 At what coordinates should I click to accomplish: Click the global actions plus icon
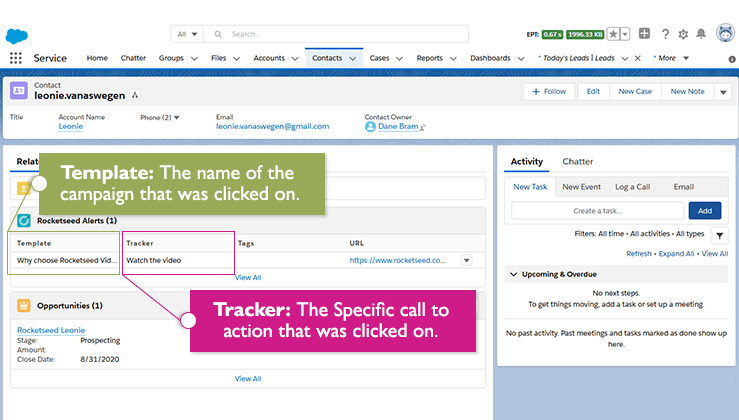pyautogui.click(x=645, y=34)
